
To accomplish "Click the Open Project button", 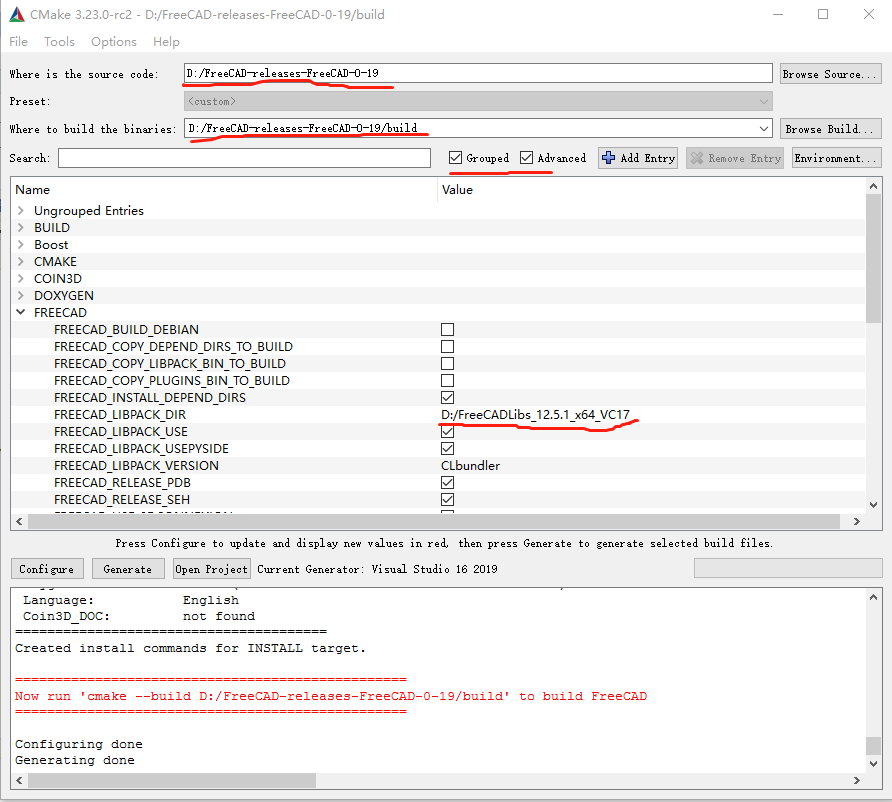I will coord(212,569).
